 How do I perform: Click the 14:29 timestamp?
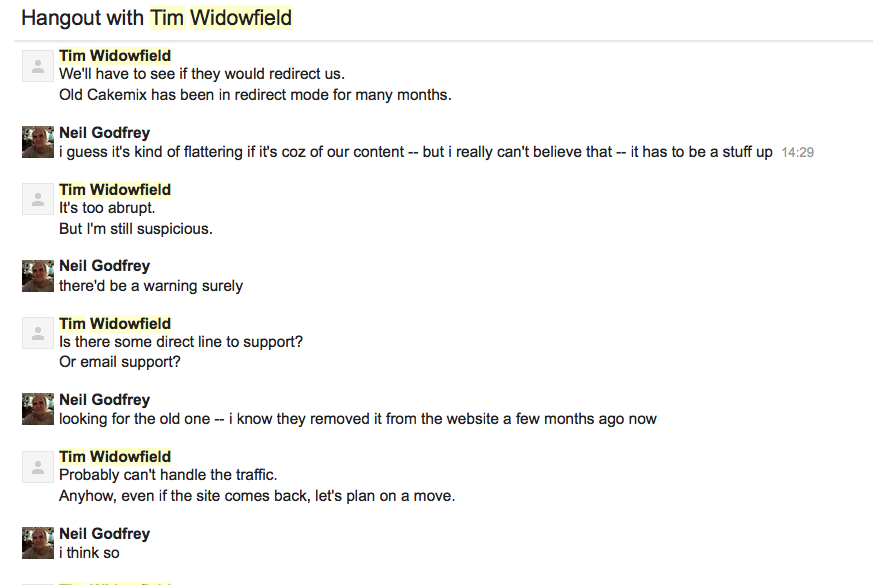coord(797,153)
